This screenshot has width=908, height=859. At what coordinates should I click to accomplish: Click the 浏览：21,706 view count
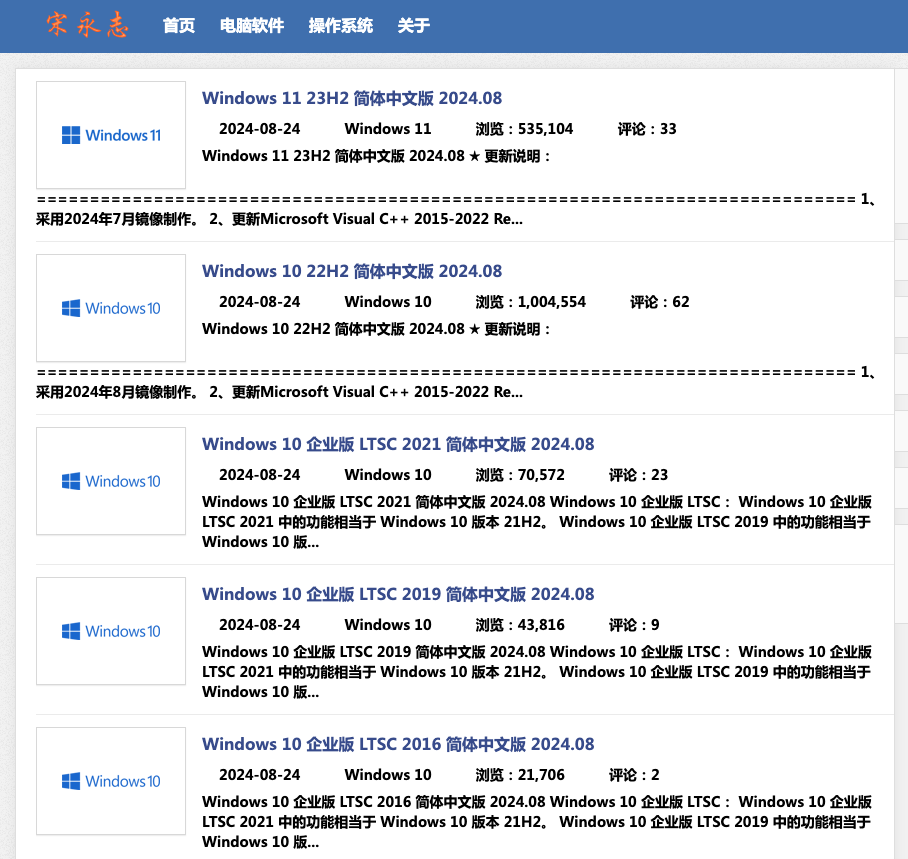[x=520, y=775]
